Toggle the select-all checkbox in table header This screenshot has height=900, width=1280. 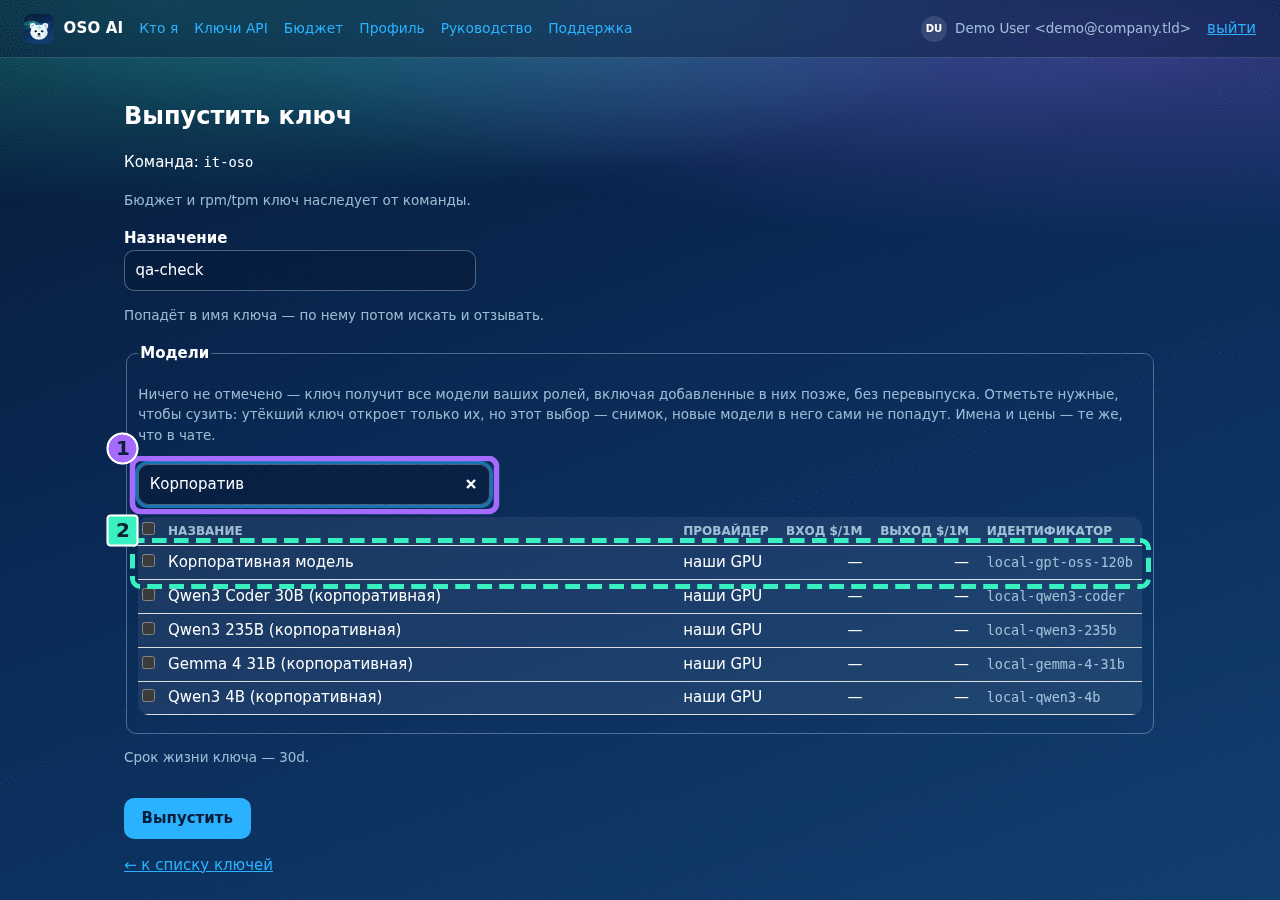(x=148, y=528)
